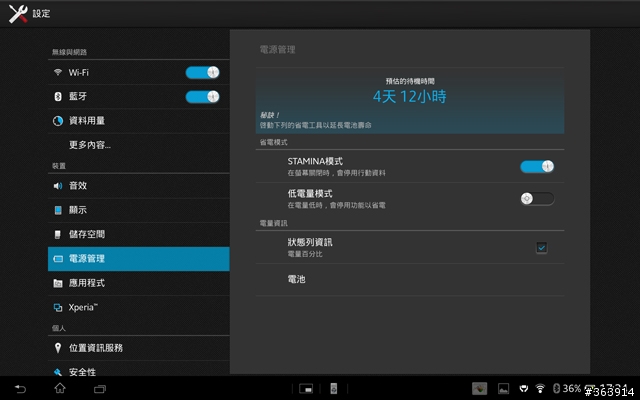Open 儲存空間 storage settings
Screen dimensions: 640x400
click(x=139, y=234)
